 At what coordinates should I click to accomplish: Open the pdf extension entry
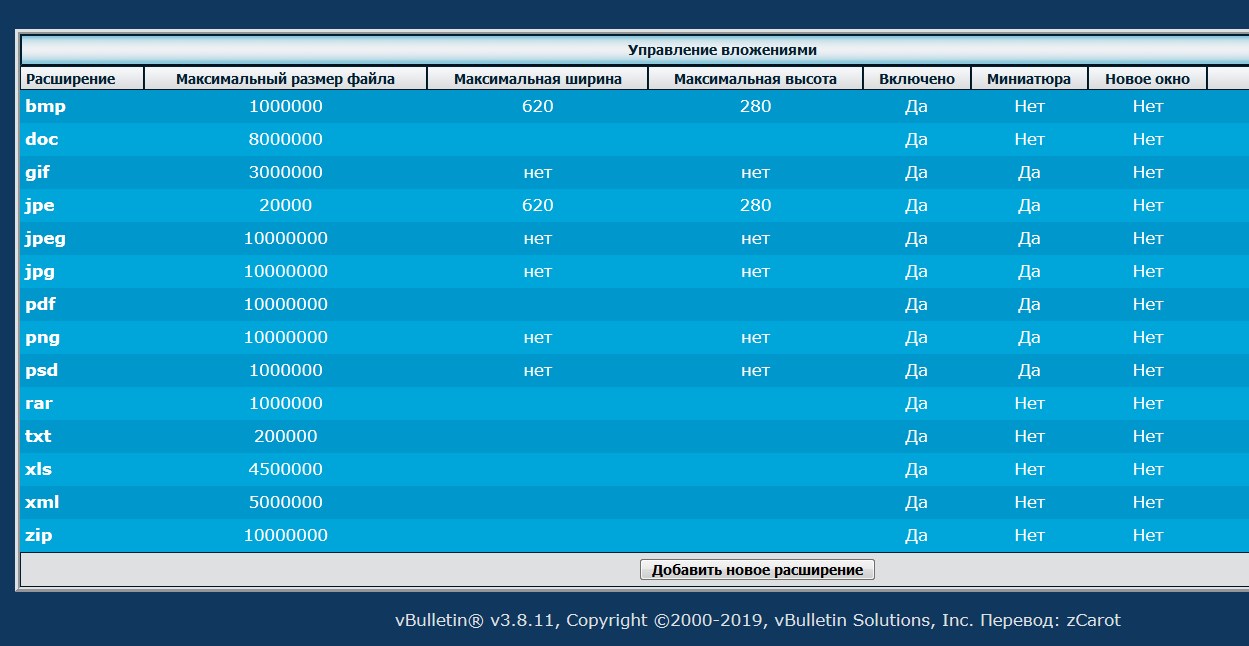[41, 304]
